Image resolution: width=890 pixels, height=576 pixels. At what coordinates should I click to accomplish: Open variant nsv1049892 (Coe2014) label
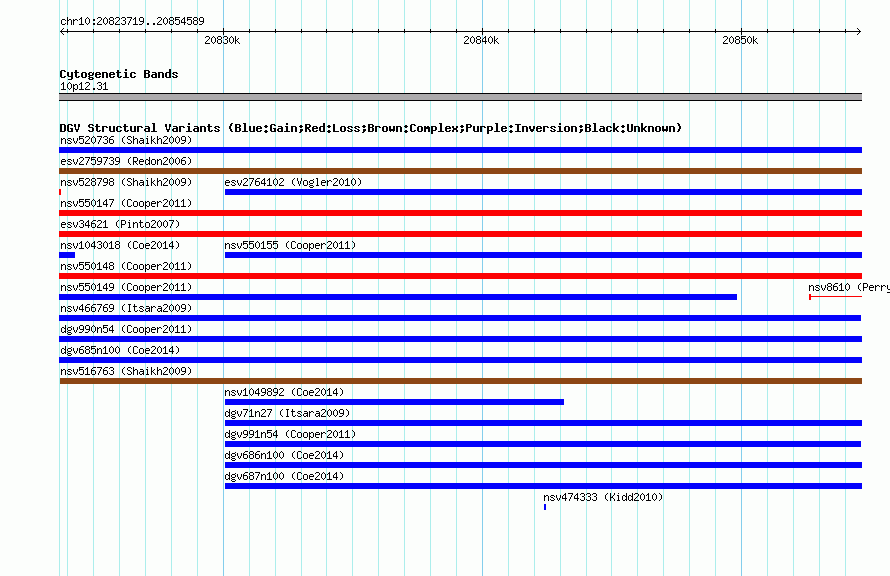point(284,392)
